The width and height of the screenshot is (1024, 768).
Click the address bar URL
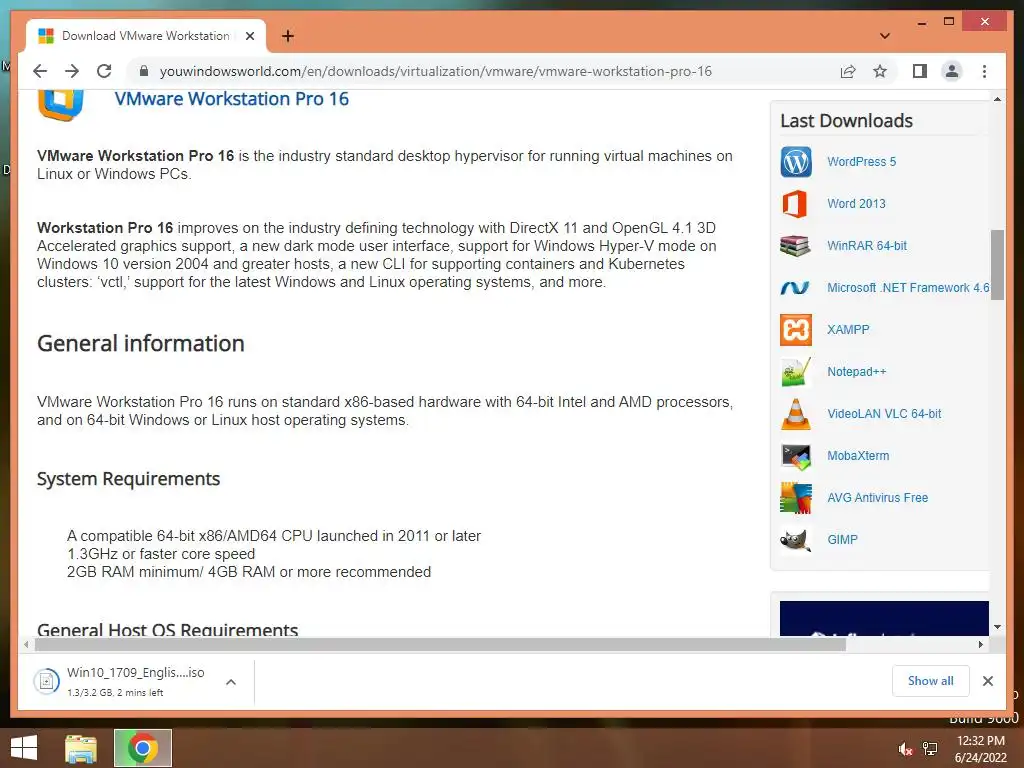click(436, 71)
